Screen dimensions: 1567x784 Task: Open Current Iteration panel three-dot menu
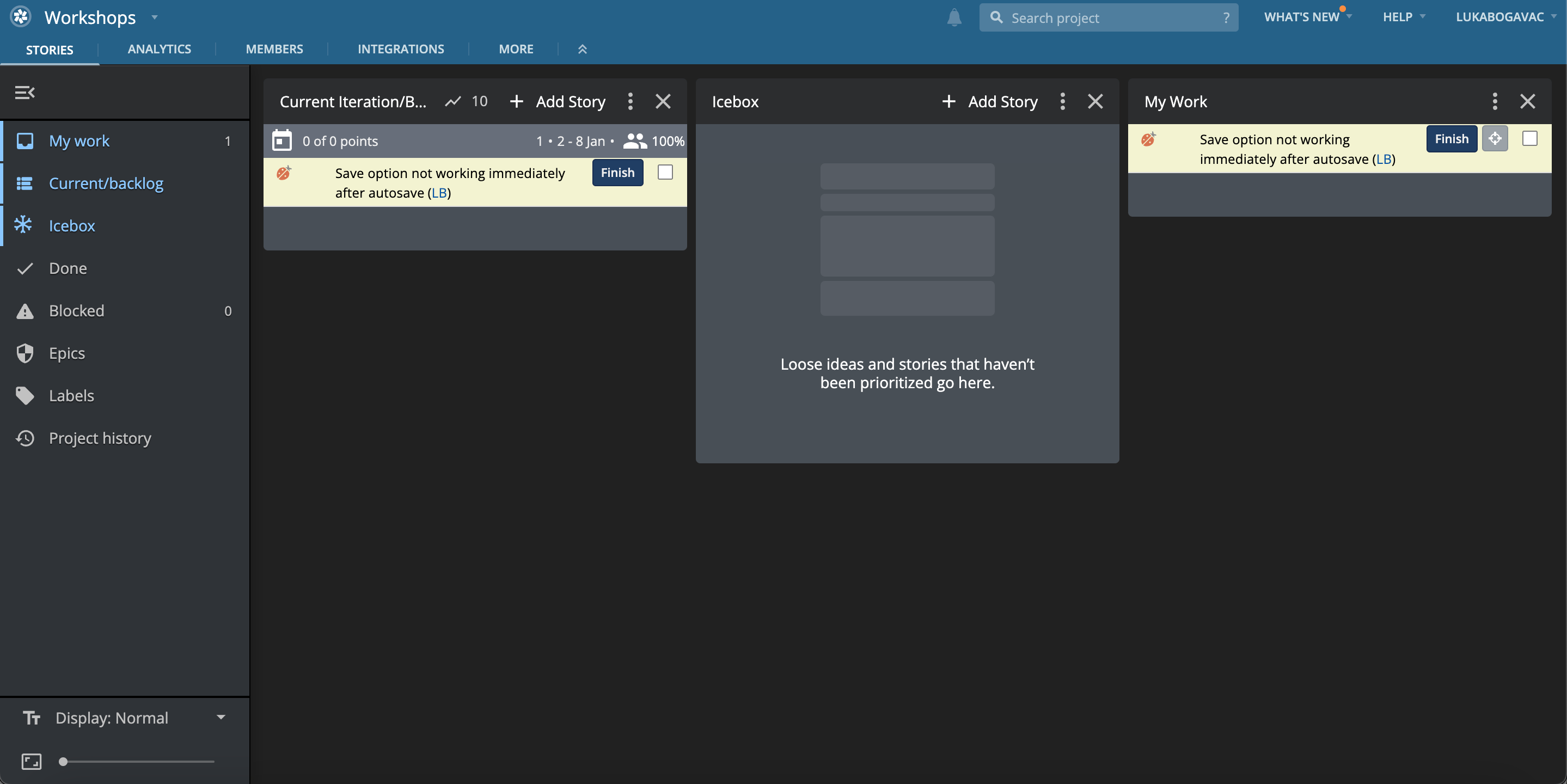click(630, 102)
